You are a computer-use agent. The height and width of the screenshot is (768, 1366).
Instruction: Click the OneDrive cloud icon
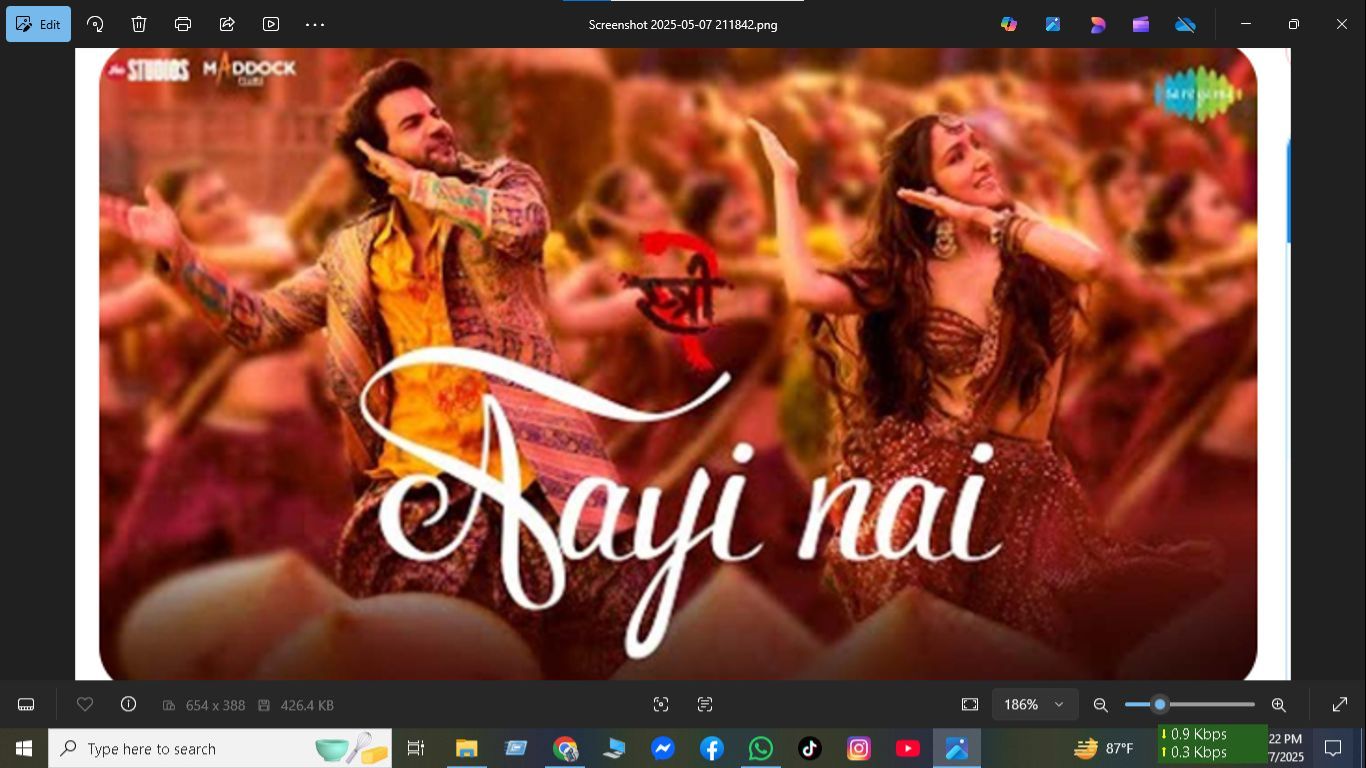[1185, 24]
